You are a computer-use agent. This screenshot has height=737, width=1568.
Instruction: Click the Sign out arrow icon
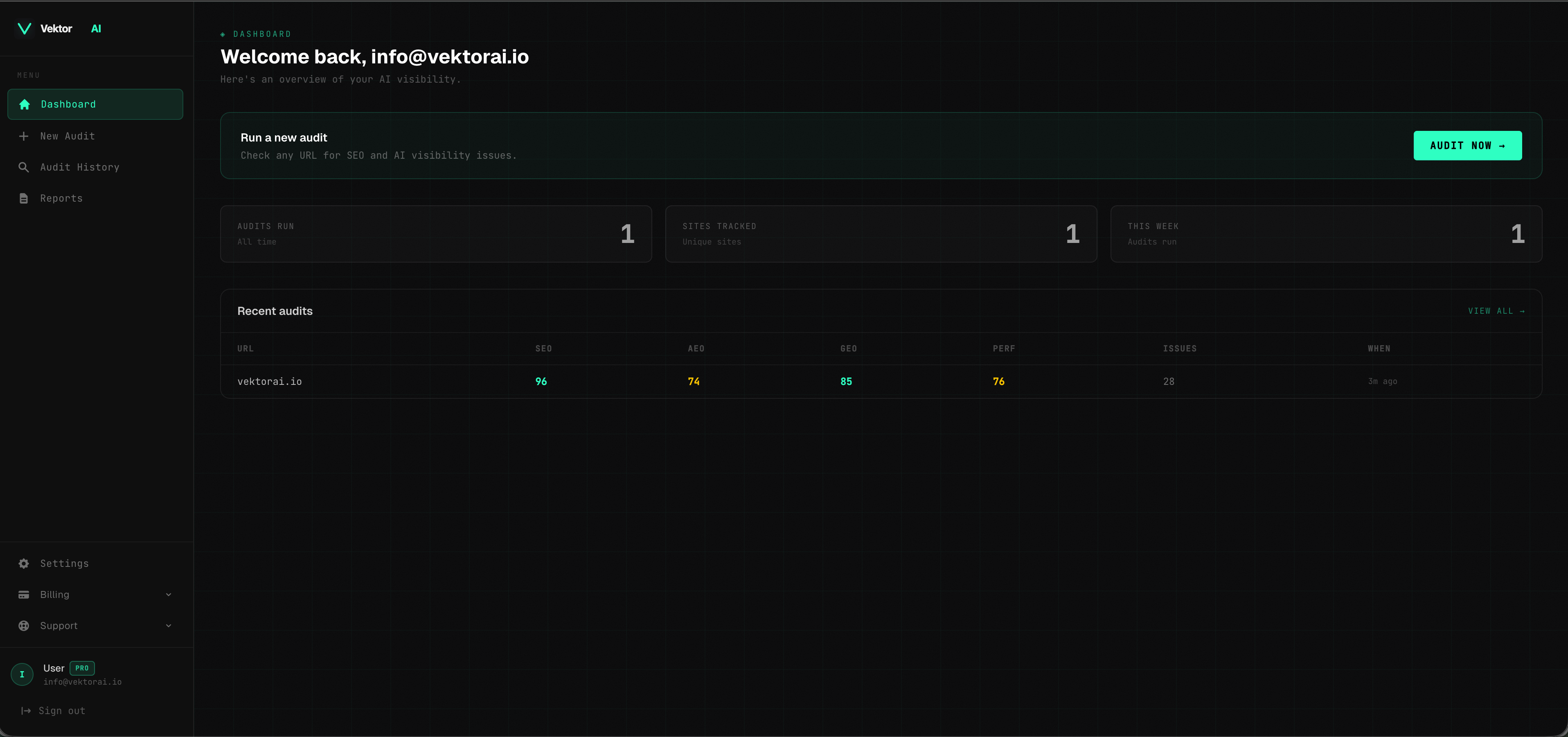point(25,710)
